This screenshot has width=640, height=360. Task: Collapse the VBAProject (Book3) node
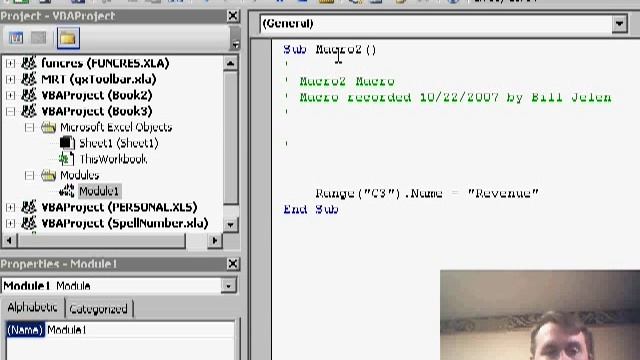pyautogui.click(x=10, y=111)
